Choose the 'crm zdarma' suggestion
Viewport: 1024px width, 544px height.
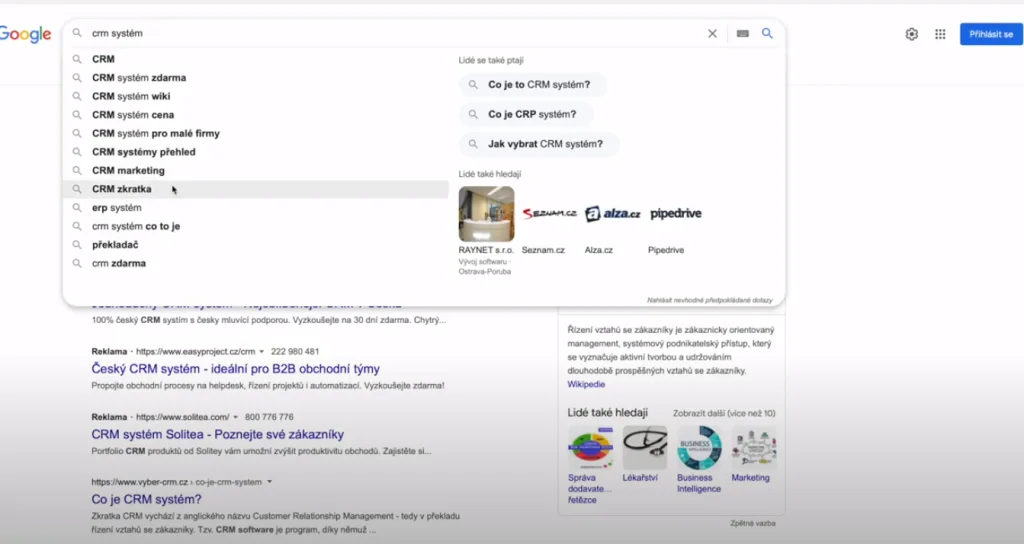(x=256, y=264)
